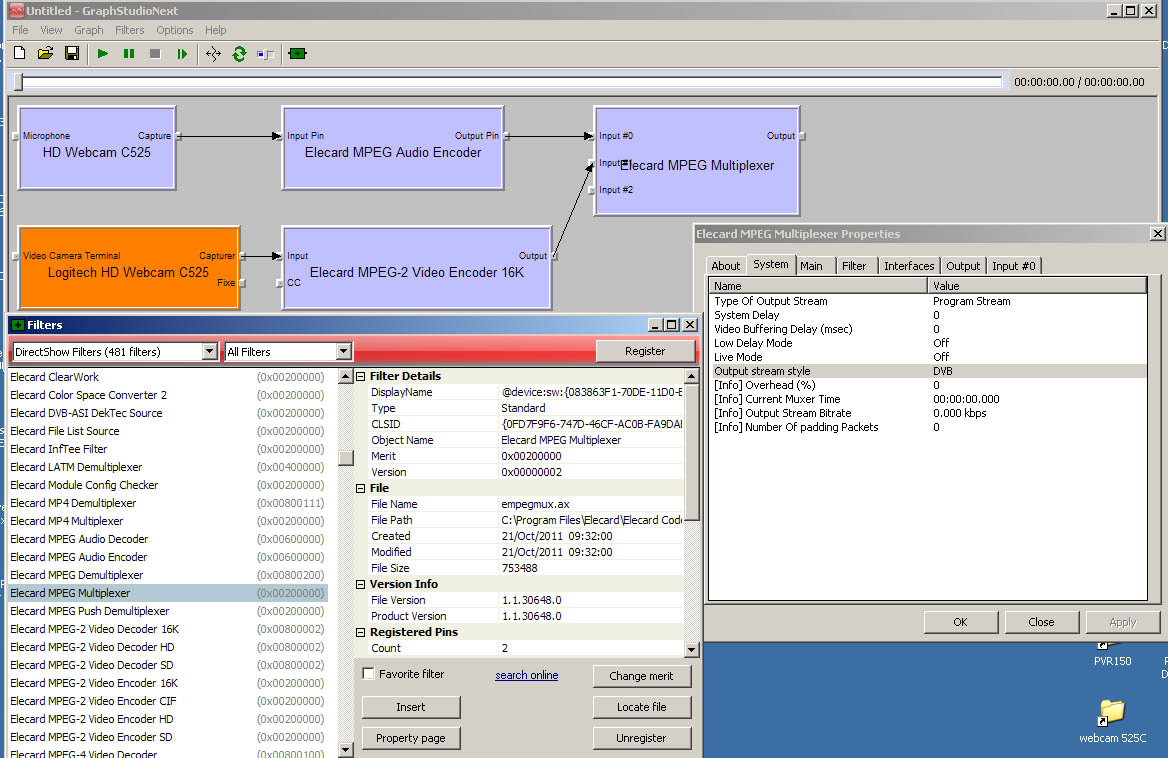Screen dimensions: 1168x758
Task: Switch to the Main tab
Action: 812,266
